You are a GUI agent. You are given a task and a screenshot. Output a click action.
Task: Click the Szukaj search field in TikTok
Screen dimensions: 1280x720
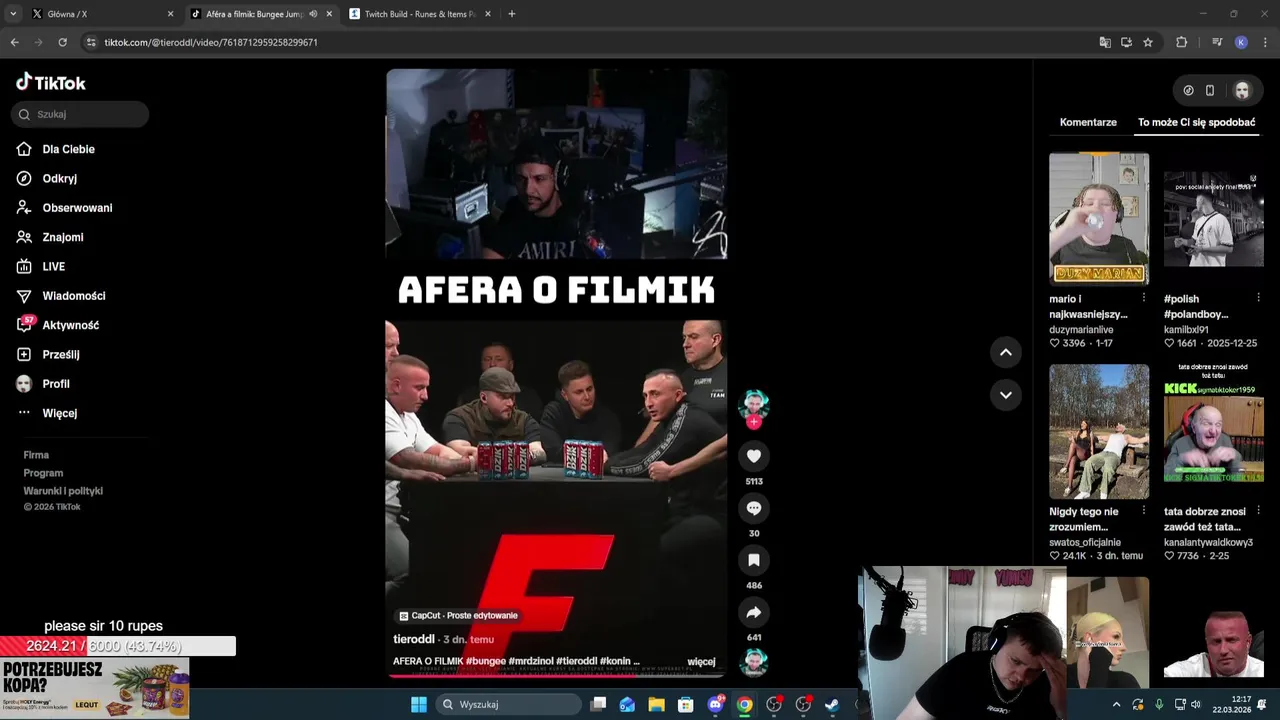(x=80, y=114)
